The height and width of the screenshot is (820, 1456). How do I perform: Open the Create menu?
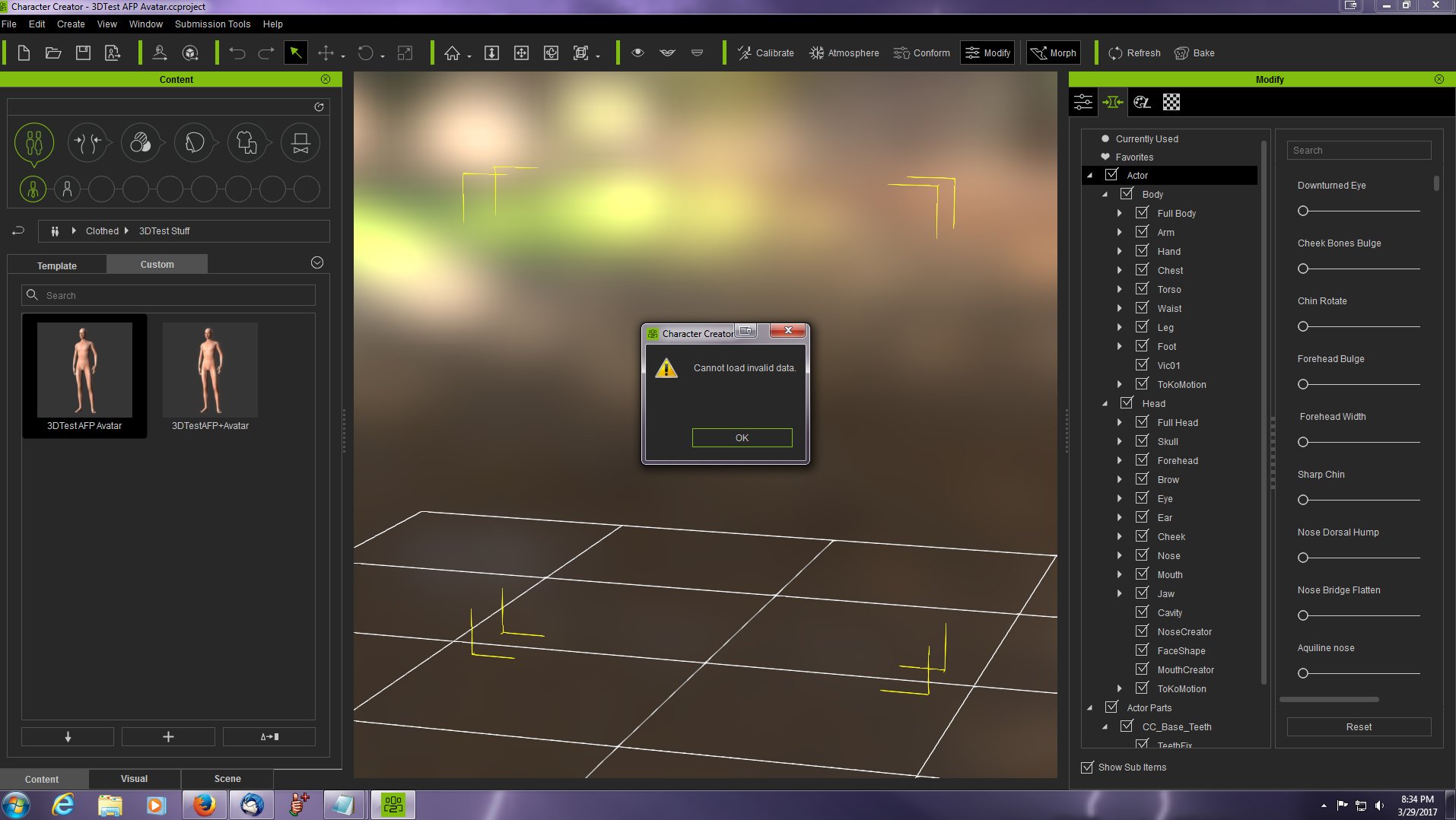[x=71, y=24]
